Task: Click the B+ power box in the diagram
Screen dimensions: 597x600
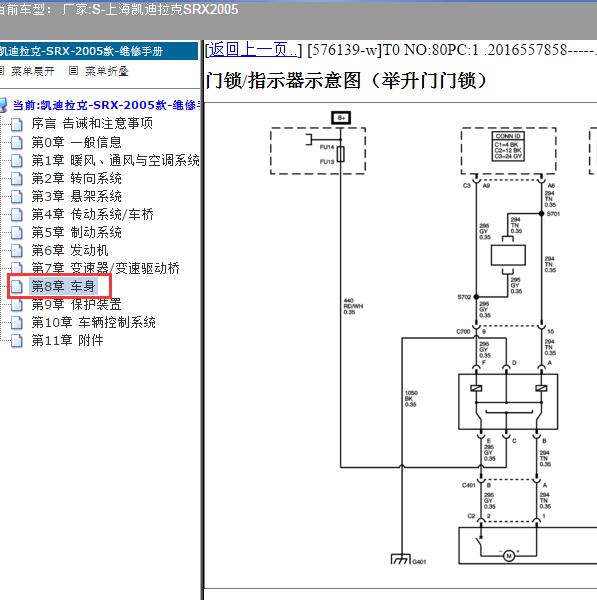Action: (x=341, y=118)
